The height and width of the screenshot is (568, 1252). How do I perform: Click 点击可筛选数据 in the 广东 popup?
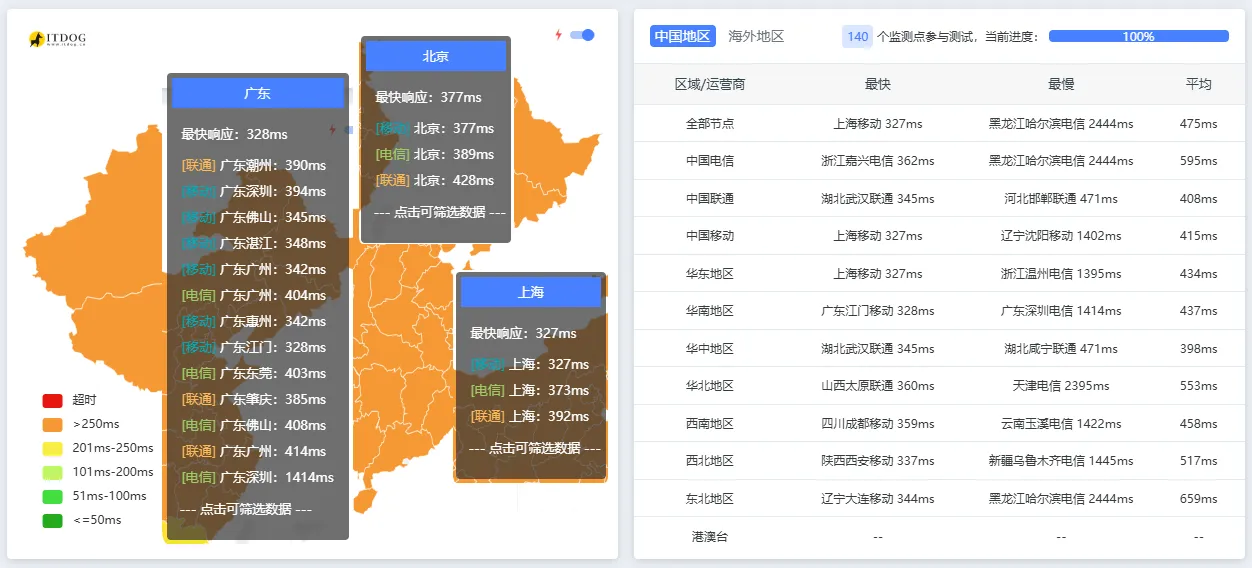[x=246, y=509]
